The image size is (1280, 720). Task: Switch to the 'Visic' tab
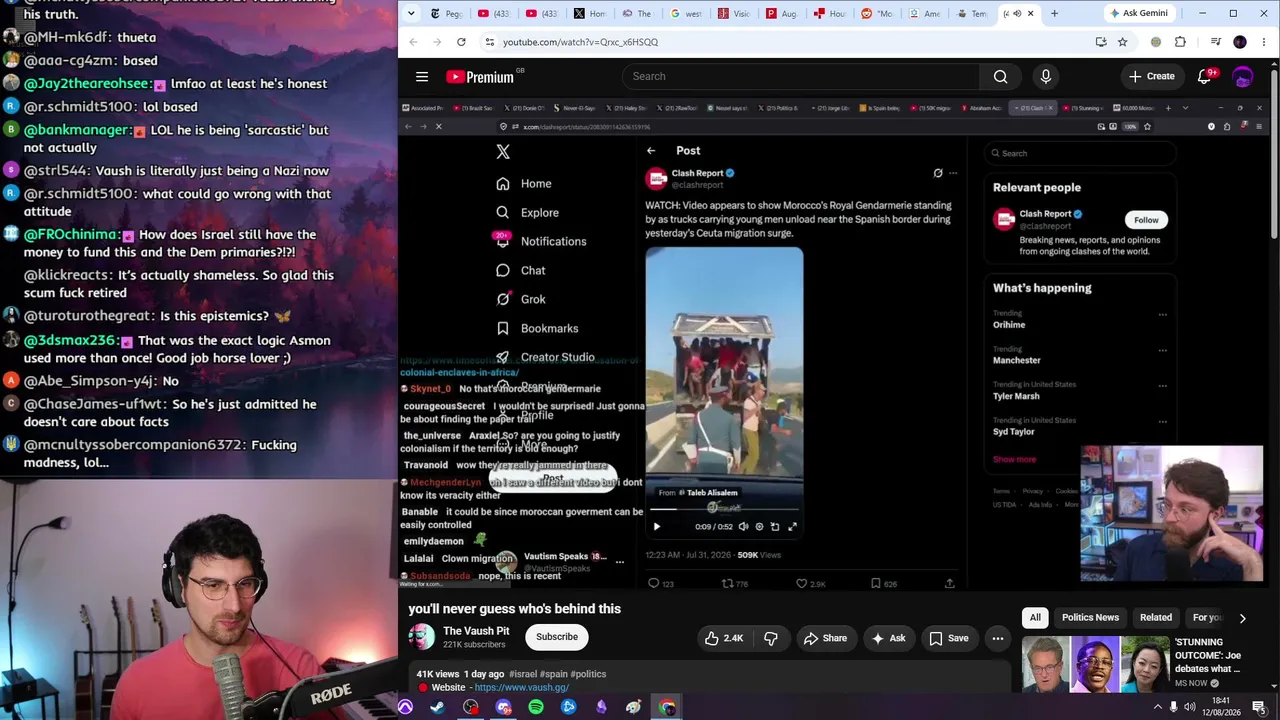pos(734,13)
